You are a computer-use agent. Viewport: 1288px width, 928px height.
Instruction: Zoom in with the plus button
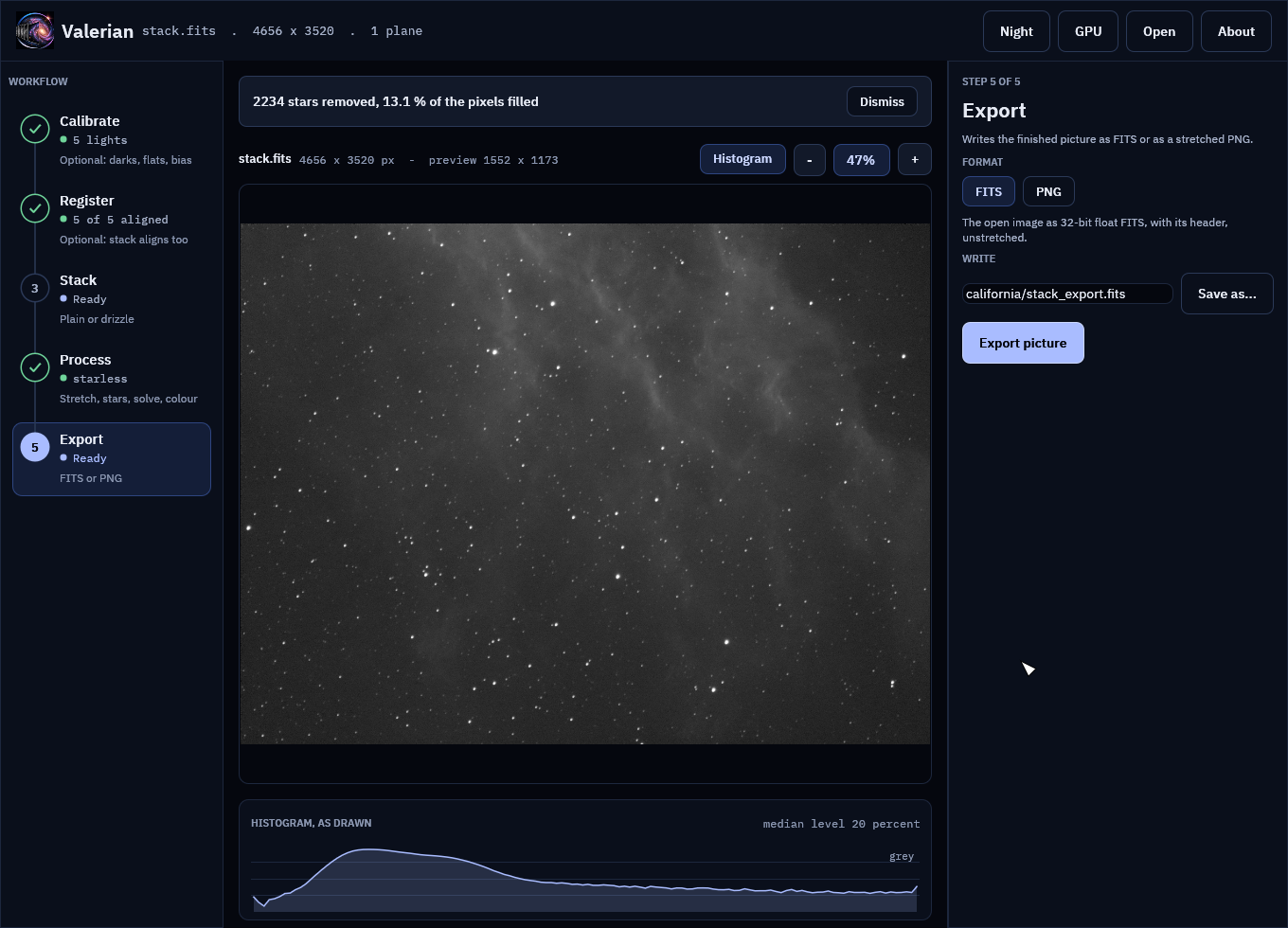[x=915, y=159]
